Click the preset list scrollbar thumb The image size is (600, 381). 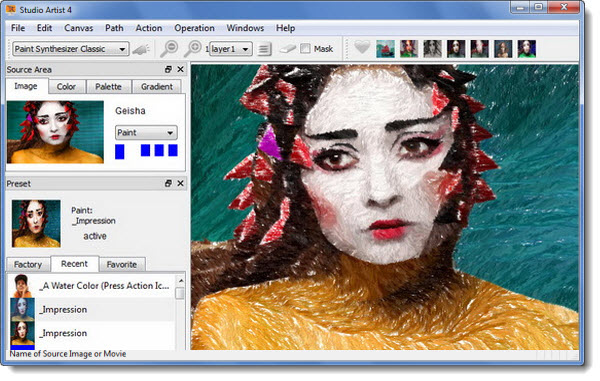coord(180,293)
